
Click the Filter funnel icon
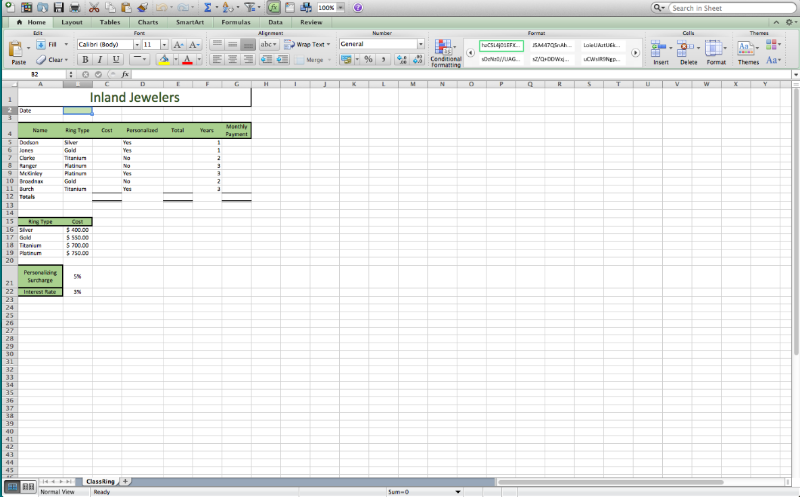249,7
